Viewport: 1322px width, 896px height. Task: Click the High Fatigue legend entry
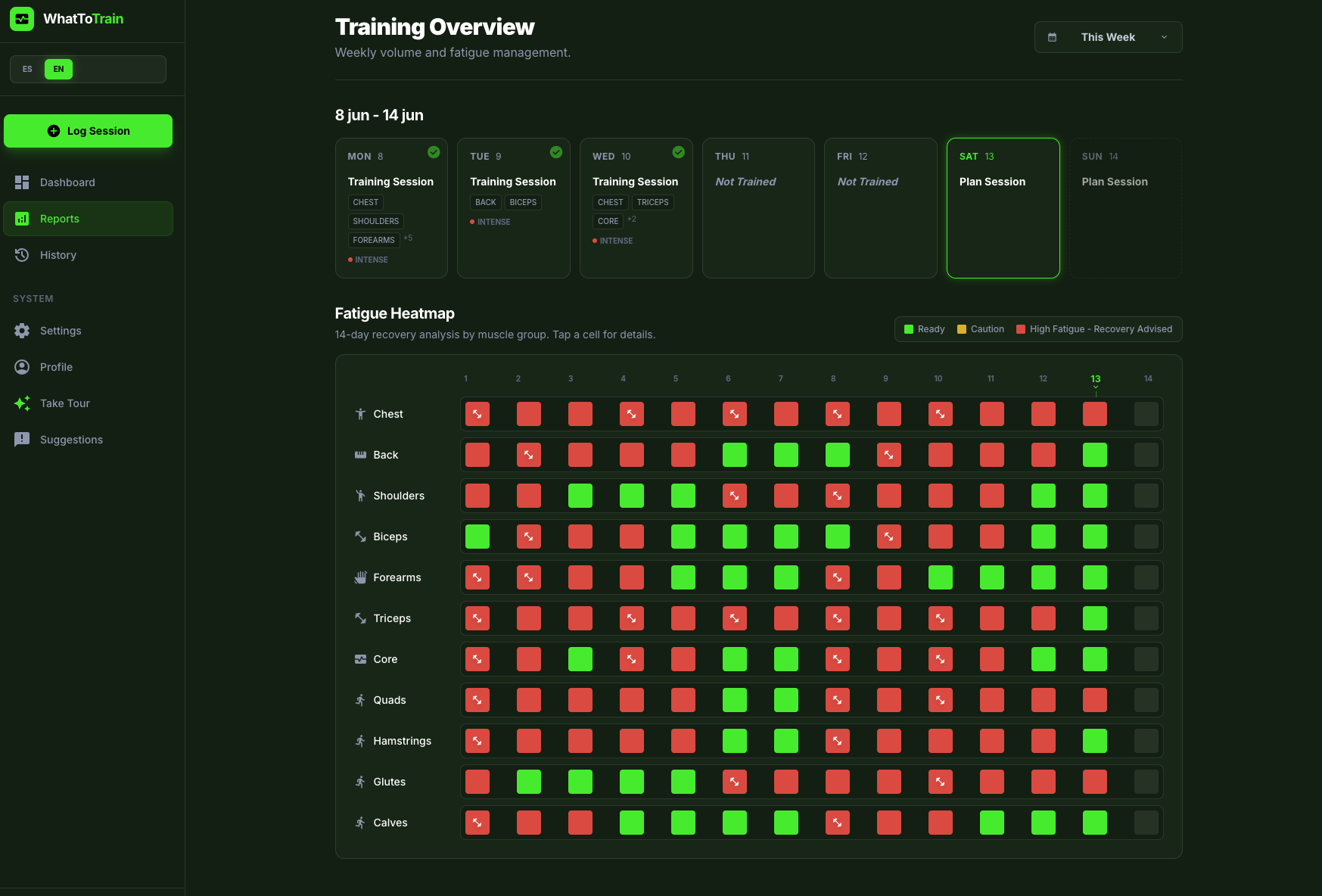[1094, 329]
